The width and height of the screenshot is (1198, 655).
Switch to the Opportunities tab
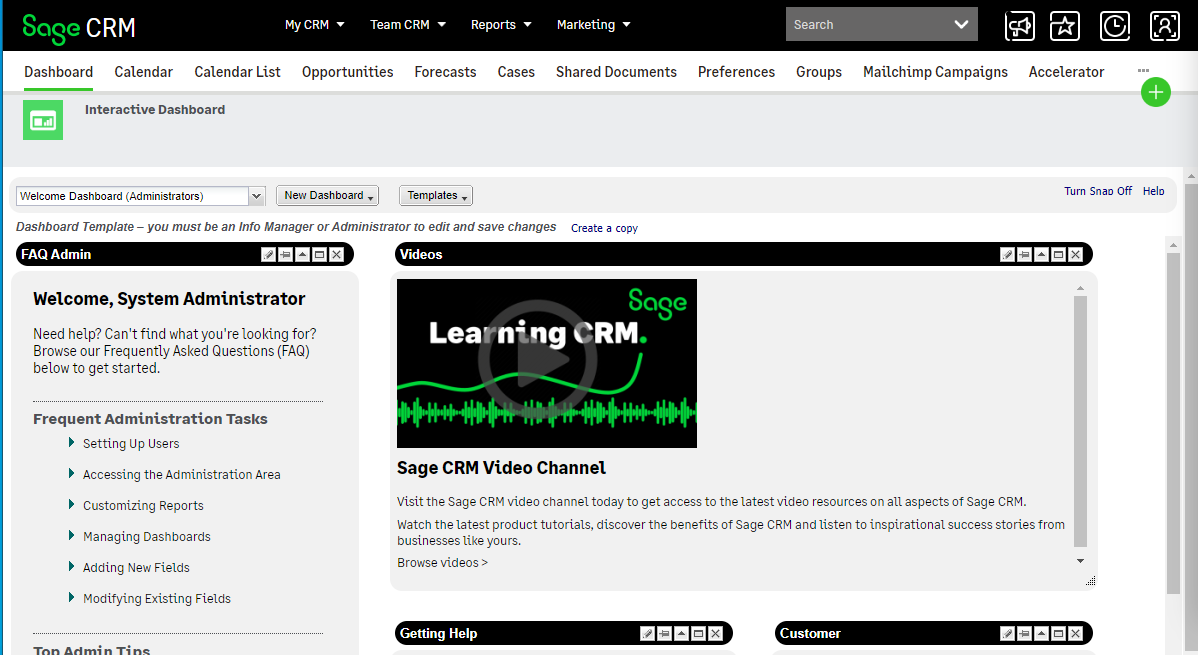(x=348, y=72)
